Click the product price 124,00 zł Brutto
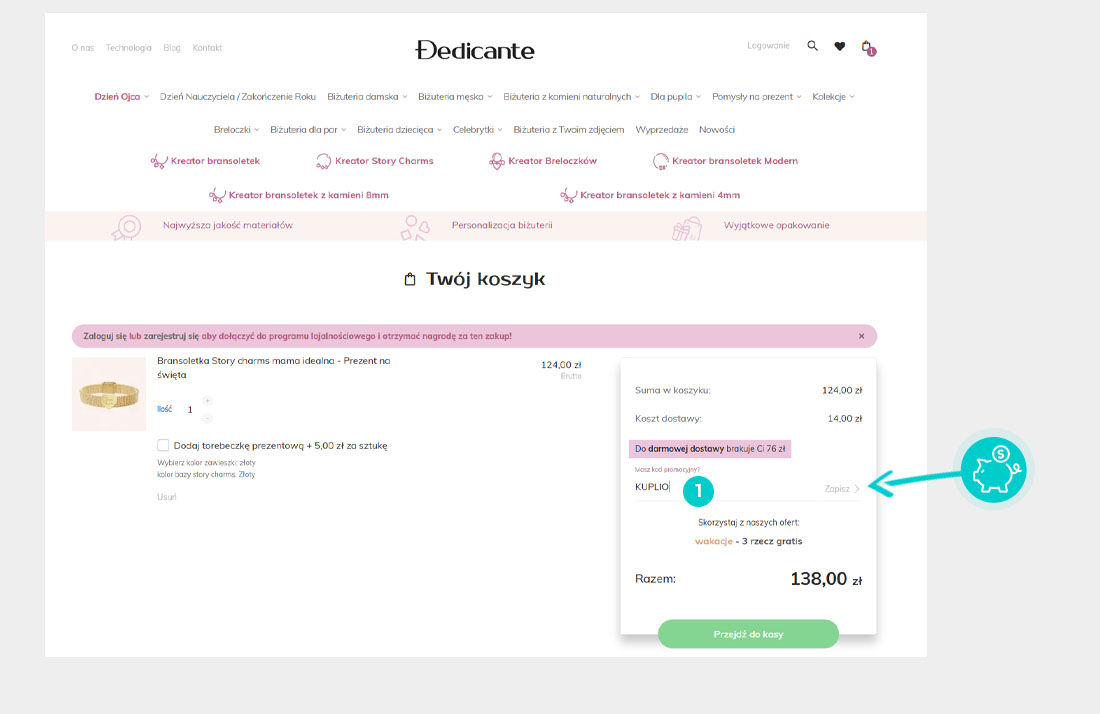 pyautogui.click(x=561, y=369)
